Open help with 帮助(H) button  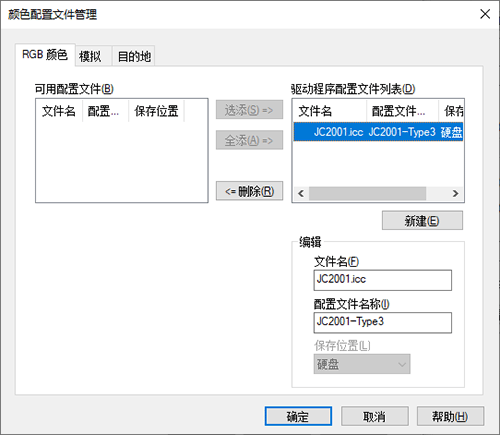click(450, 416)
